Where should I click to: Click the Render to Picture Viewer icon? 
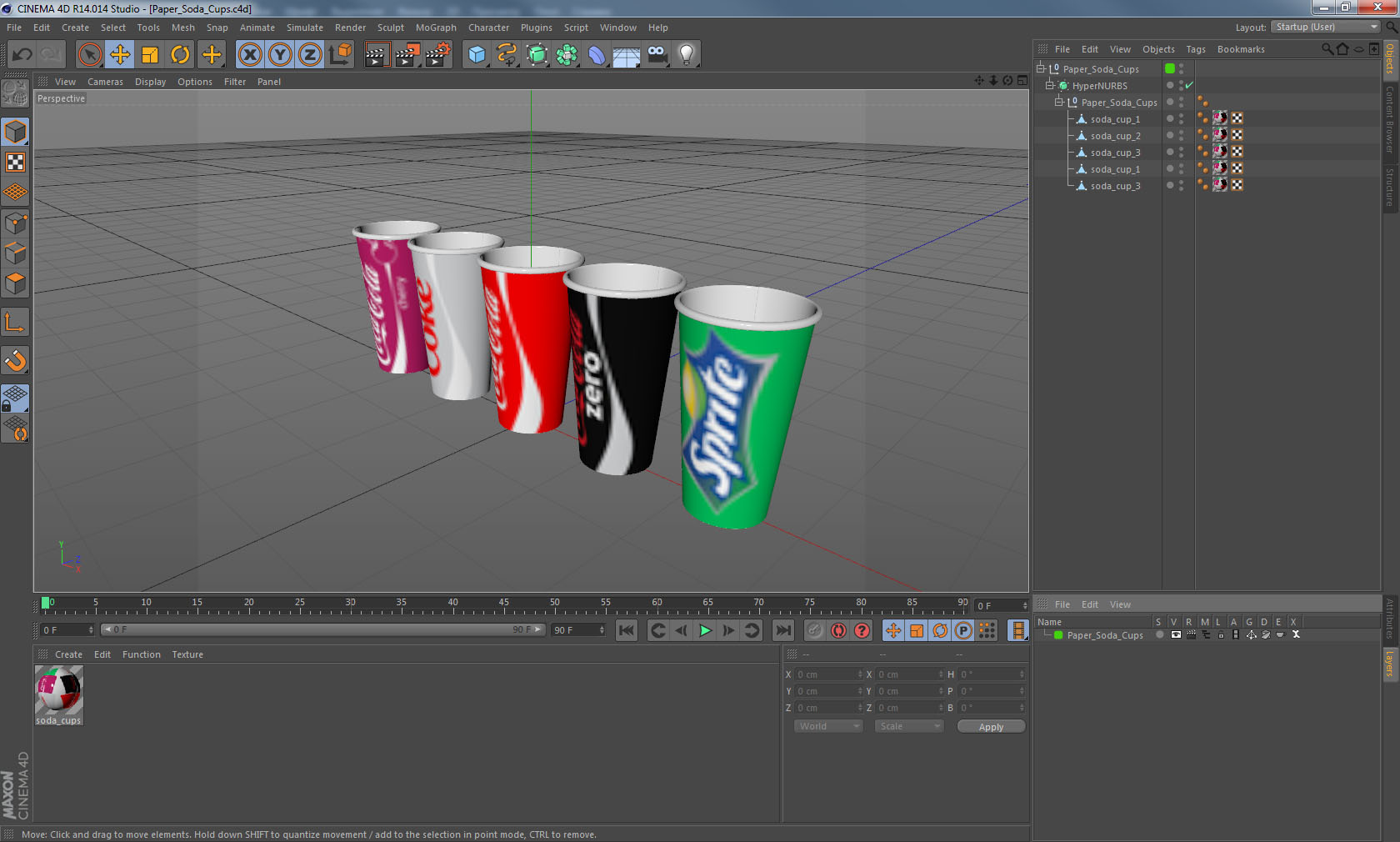pyautogui.click(x=407, y=55)
